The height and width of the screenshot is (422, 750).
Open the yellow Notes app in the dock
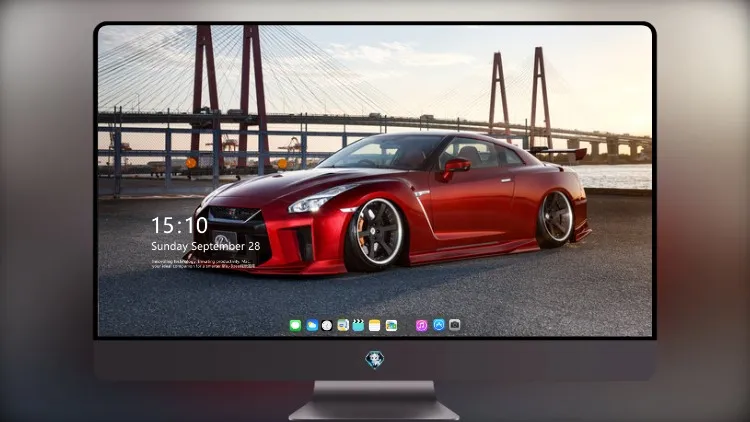click(x=375, y=325)
